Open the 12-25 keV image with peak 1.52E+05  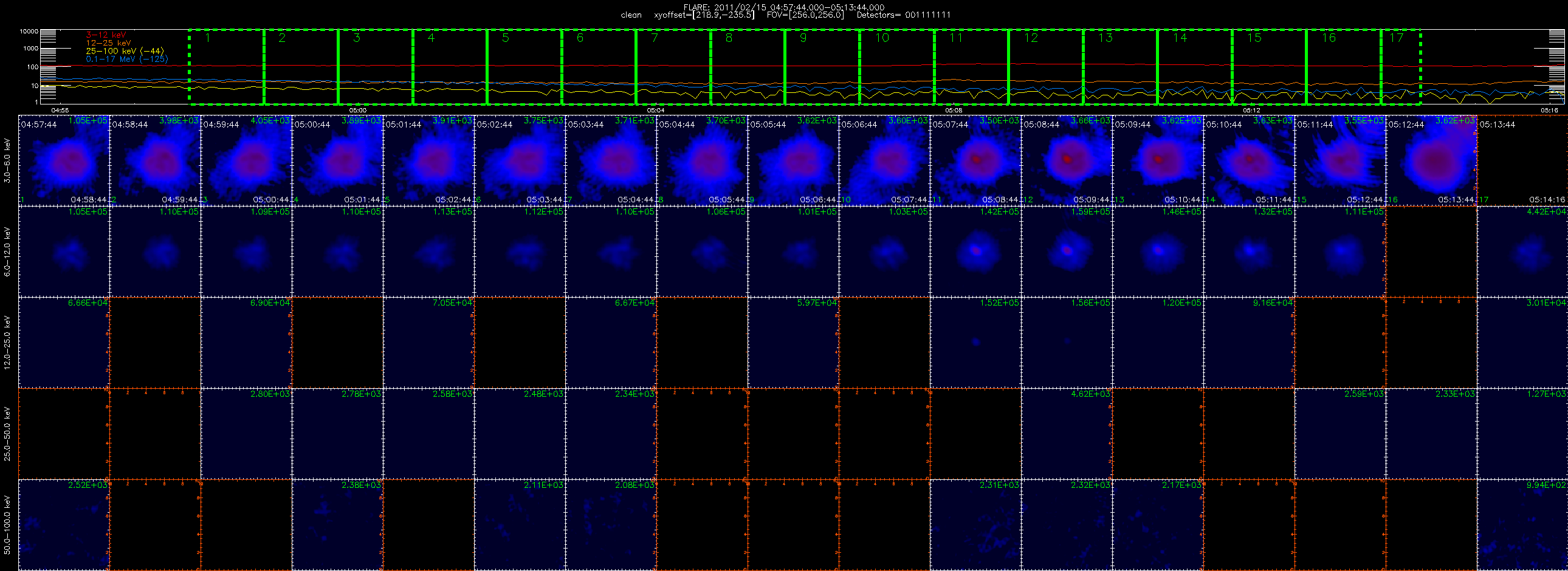pos(975,343)
